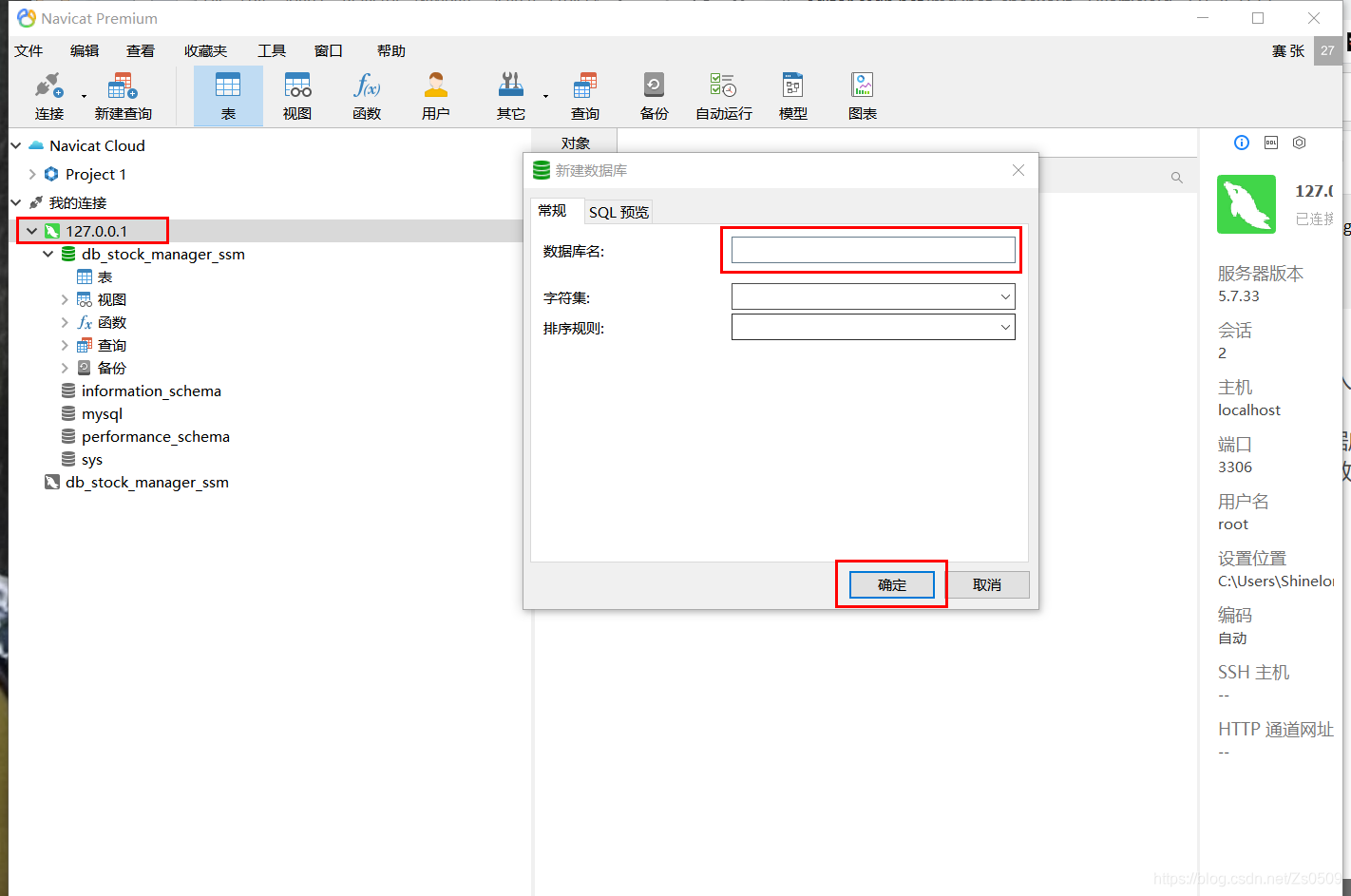
Task: Switch to the SQL Preview (SQL 预览) tab
Action: (x=618, y=212)
